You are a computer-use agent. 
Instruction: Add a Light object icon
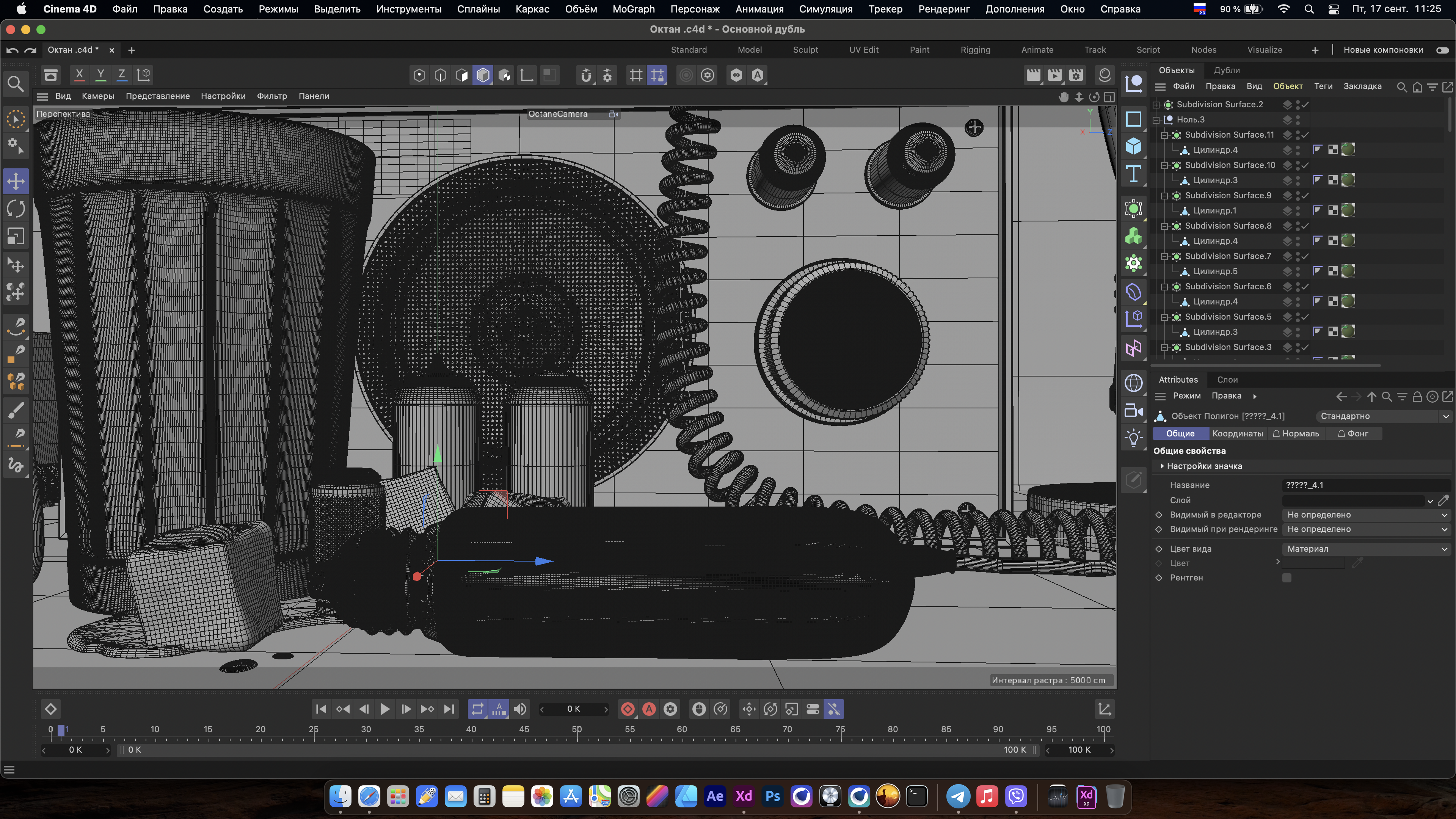click(x=1133, y=438)
